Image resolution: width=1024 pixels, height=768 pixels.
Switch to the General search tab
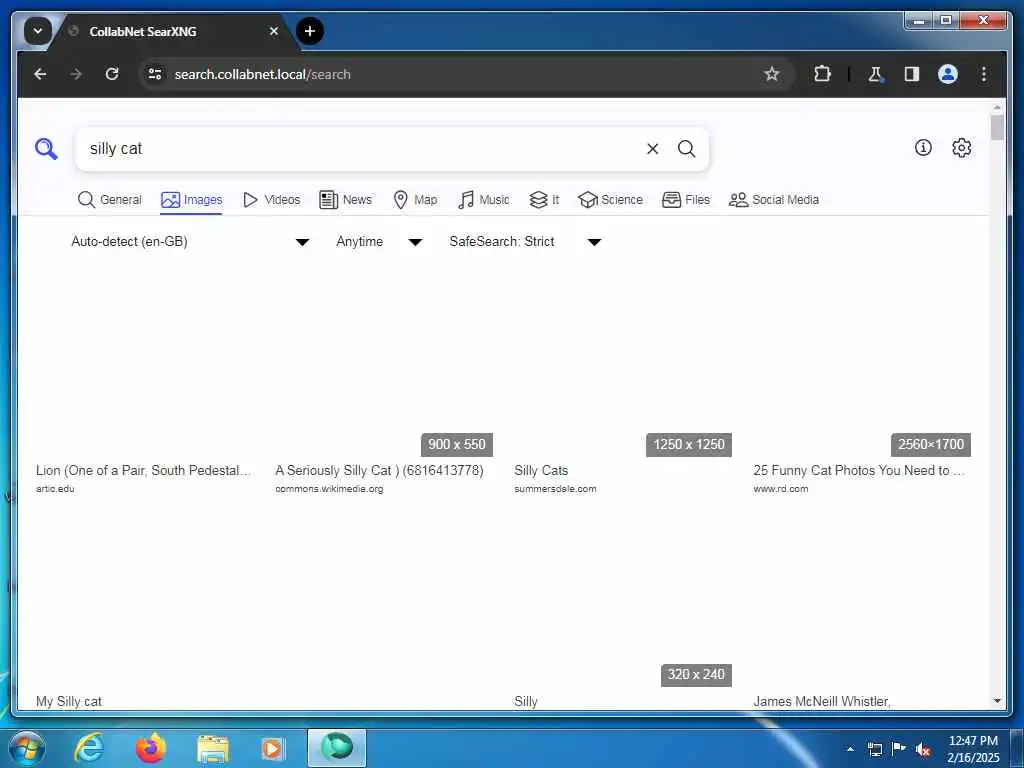[109, 199]
